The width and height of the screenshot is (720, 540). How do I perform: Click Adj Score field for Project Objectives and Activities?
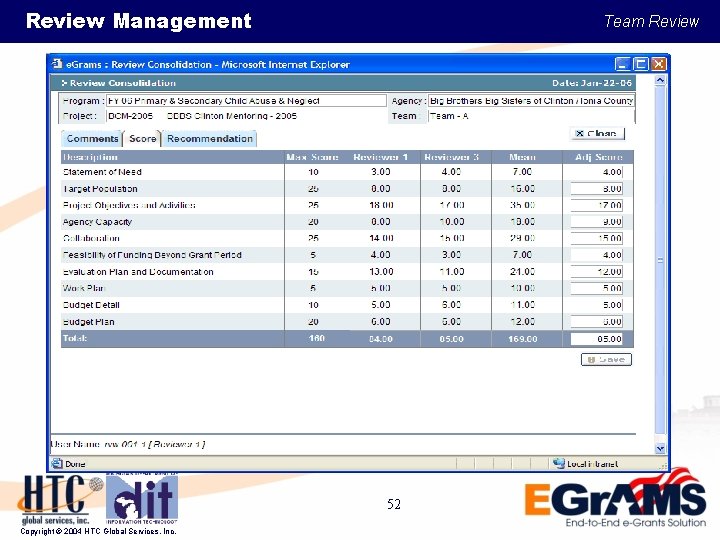point(596,205)
